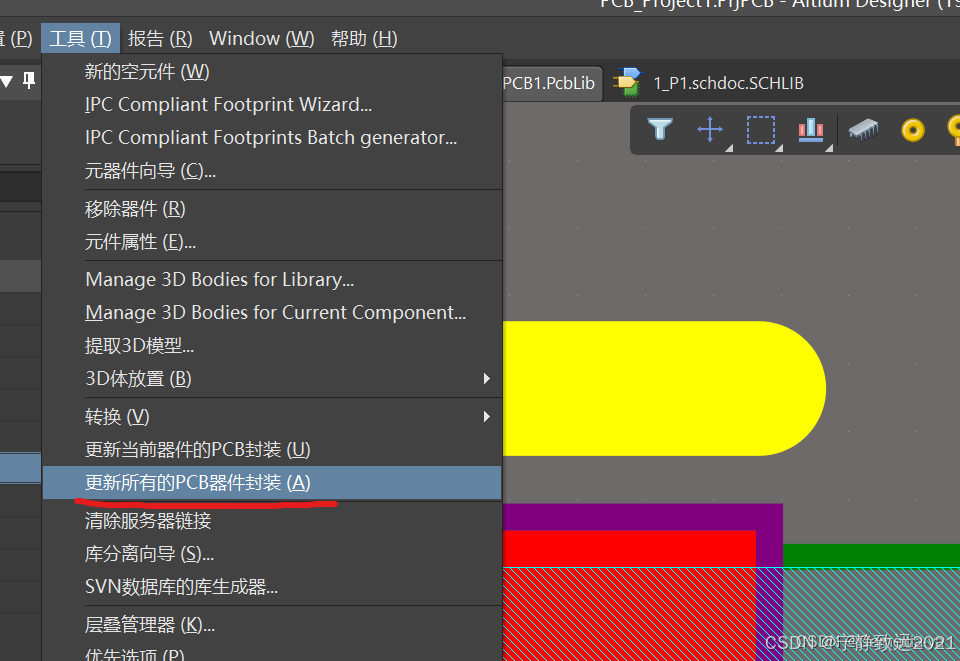Choose 新的空元件 (W)
Viewport: 960px width, 661px height.
[x=272, y=72]
